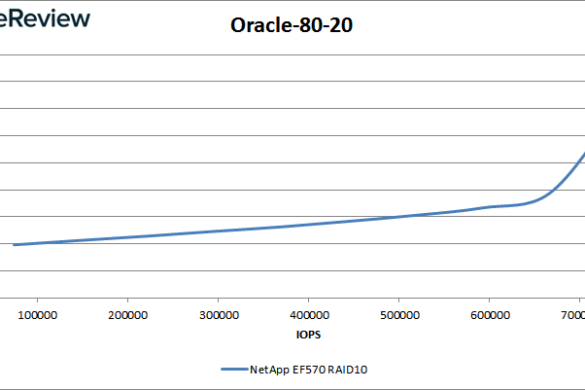The height and width of the screenshot is (390, 585).
Task: Select the 300000 axis label
Action: [219, 315]
